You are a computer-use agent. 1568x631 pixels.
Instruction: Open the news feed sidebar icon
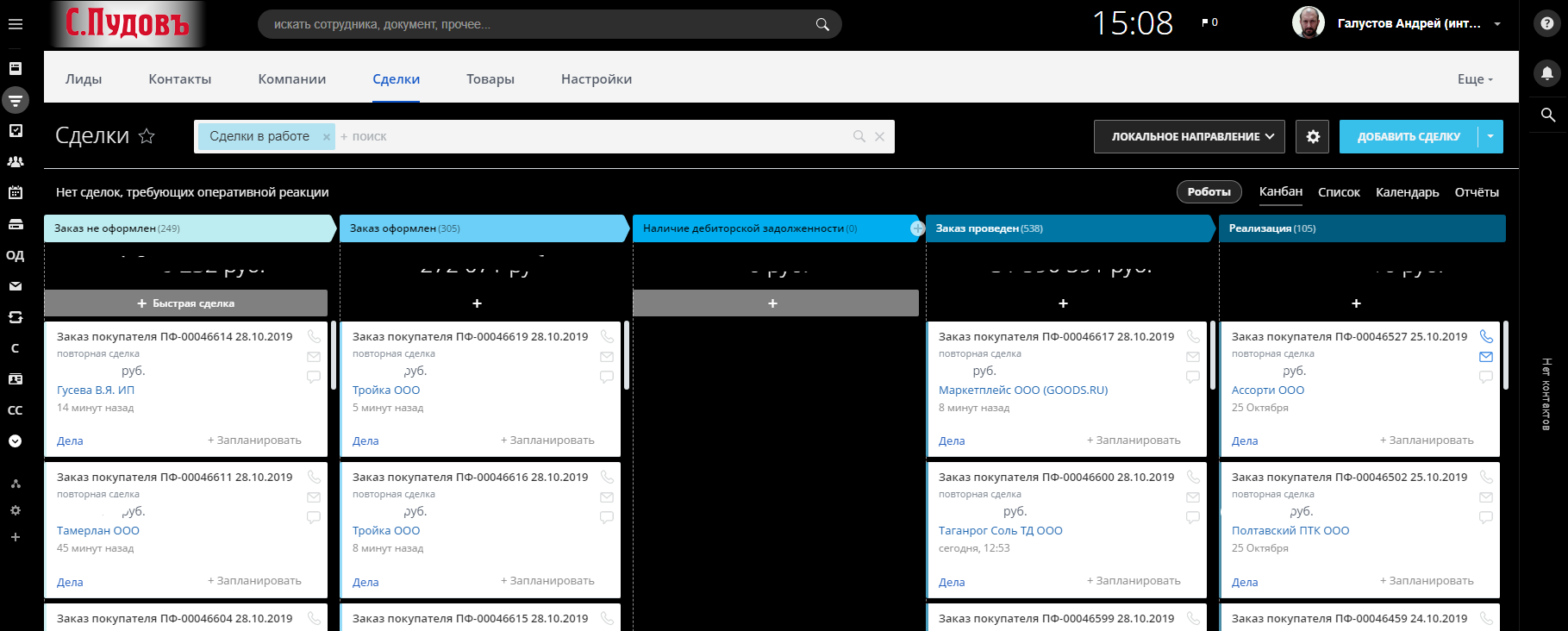click(x=16, y=68)
